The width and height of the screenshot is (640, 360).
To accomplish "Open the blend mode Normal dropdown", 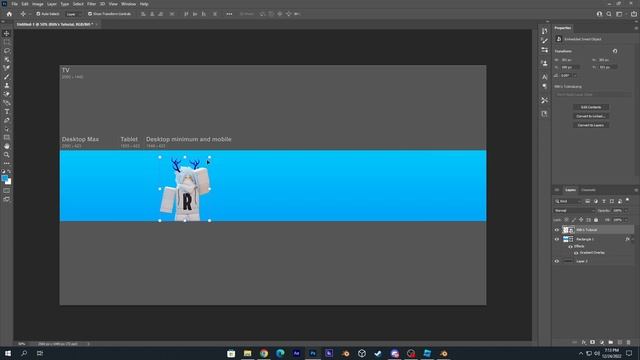I will [x=574, y=211].
